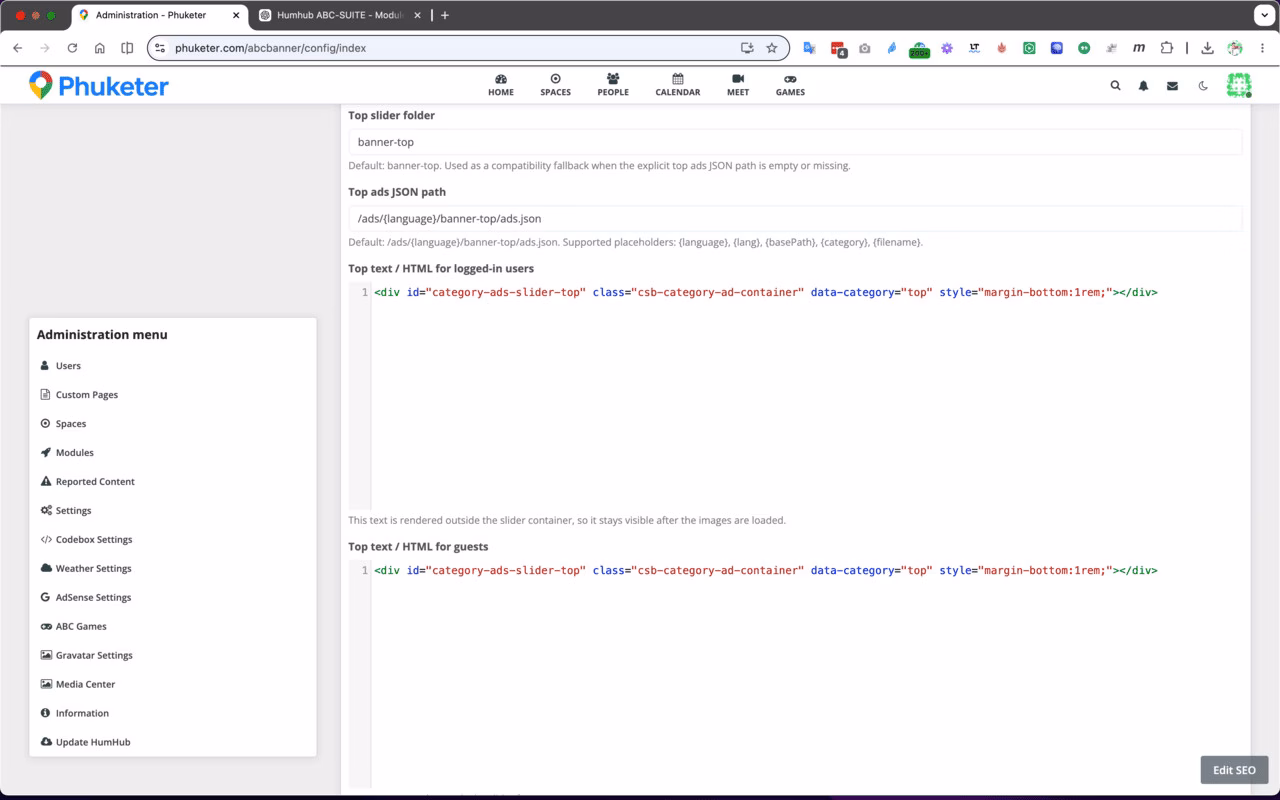The width and height of the screenshot is (1280, 800).
Task: Open the LT LanguageTool extension
Action: (974, 48)
